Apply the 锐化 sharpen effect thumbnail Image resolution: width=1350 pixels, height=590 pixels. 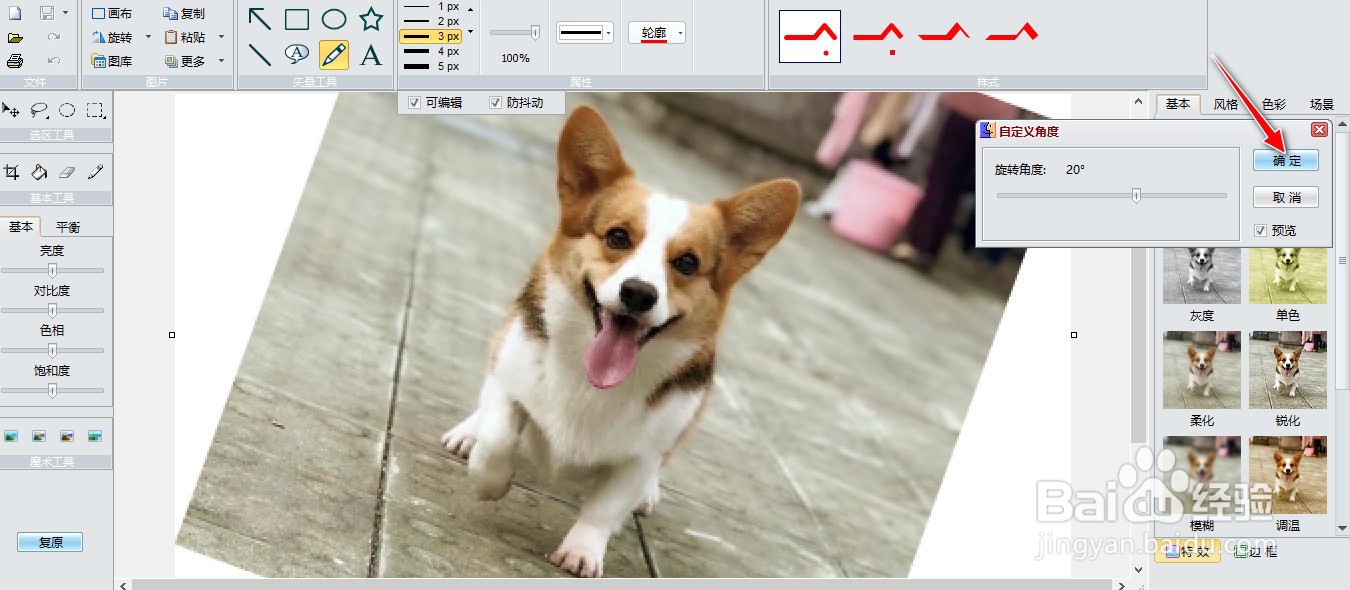coord(1288,369)
